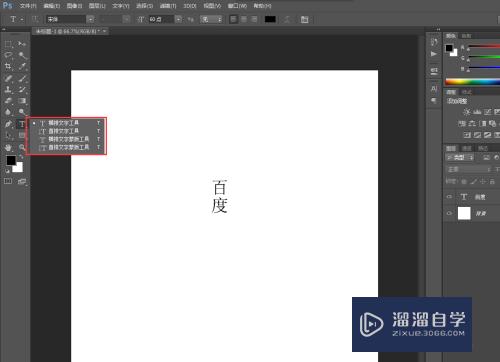Screen dimensions: 500x362
Task: Open the Character and Paragraph panel
Action: point(304,19)
